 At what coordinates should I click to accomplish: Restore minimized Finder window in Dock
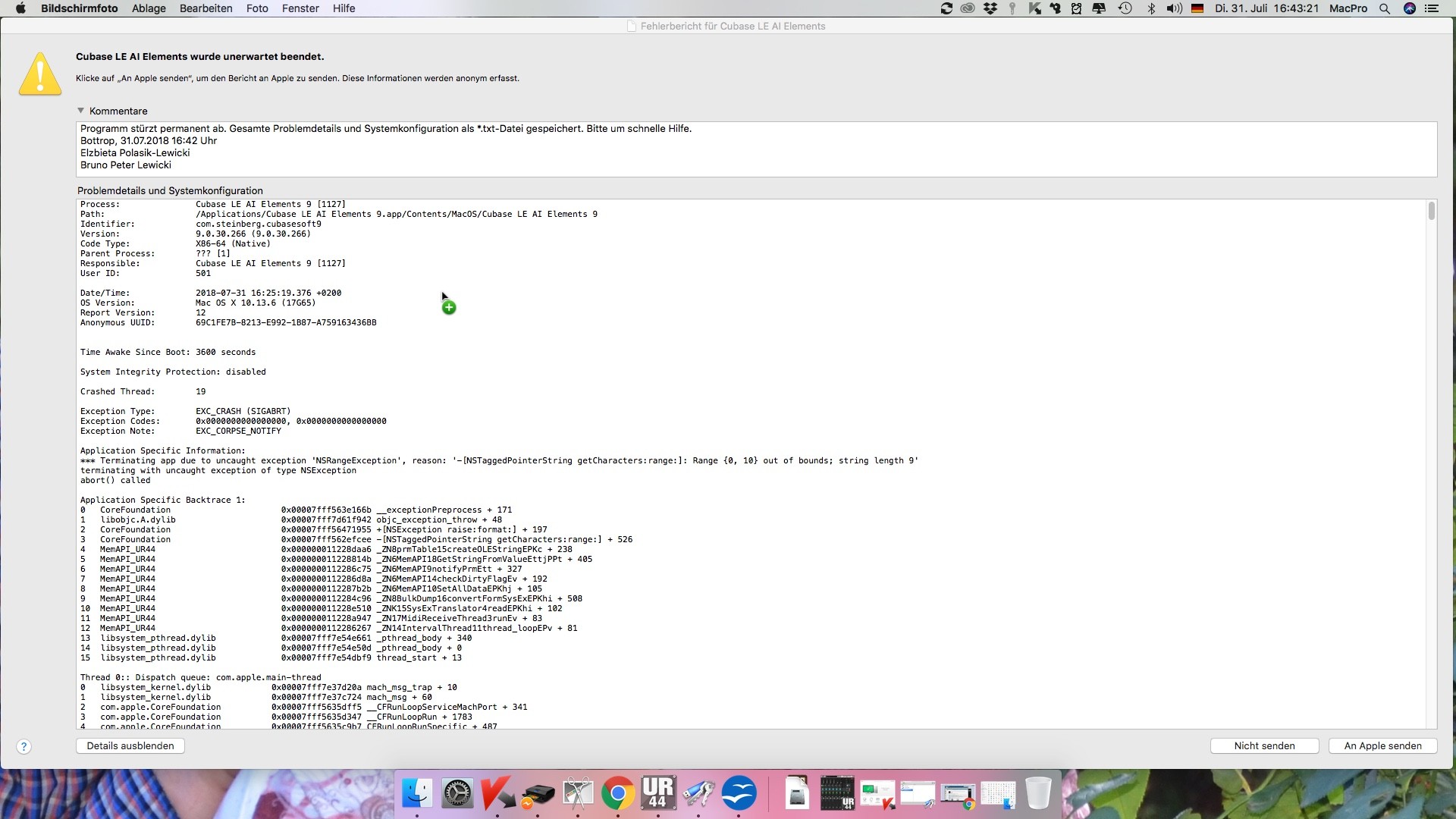pyautogui.click(x=998, y=794)
